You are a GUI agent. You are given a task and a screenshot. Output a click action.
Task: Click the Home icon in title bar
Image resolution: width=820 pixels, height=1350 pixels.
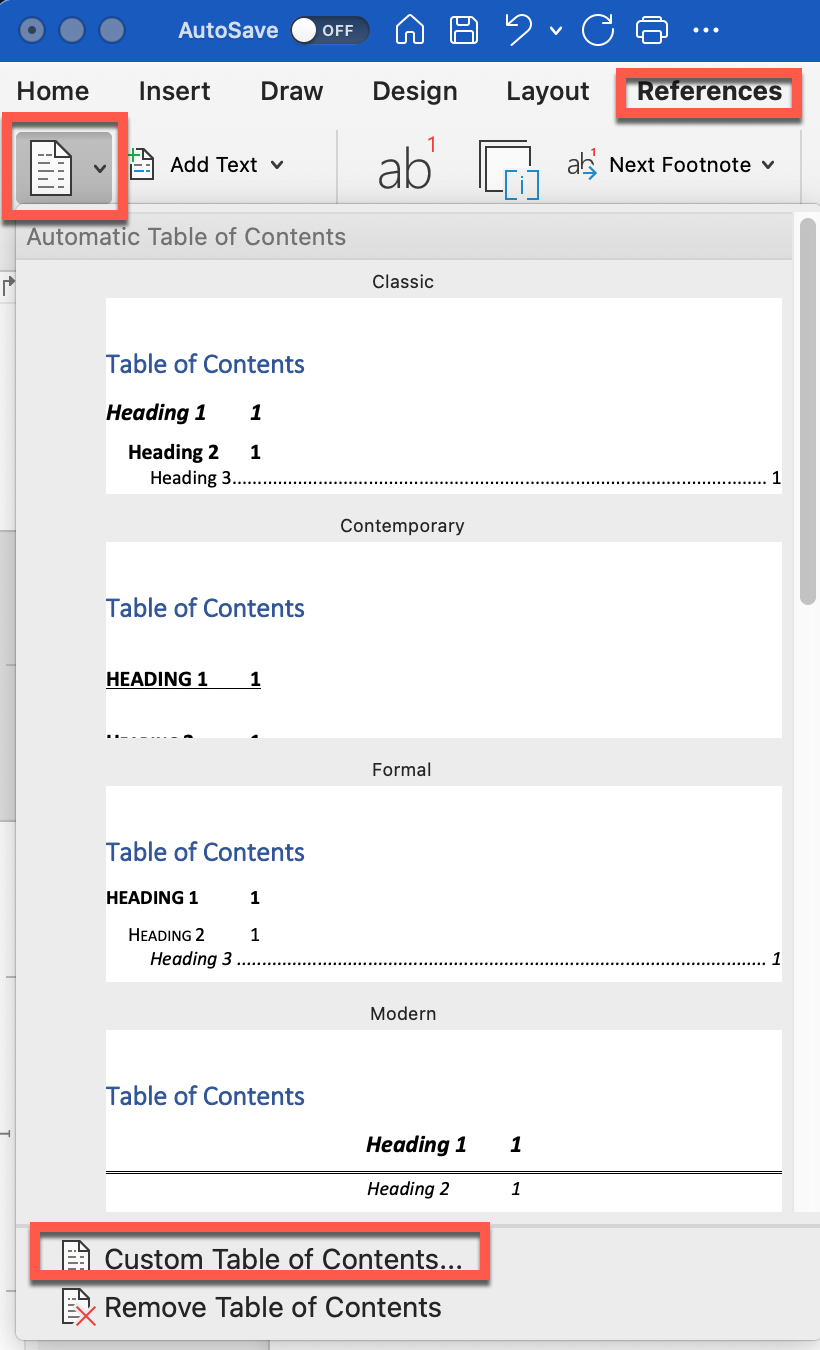pyautogui.click(x=410, y=30)
